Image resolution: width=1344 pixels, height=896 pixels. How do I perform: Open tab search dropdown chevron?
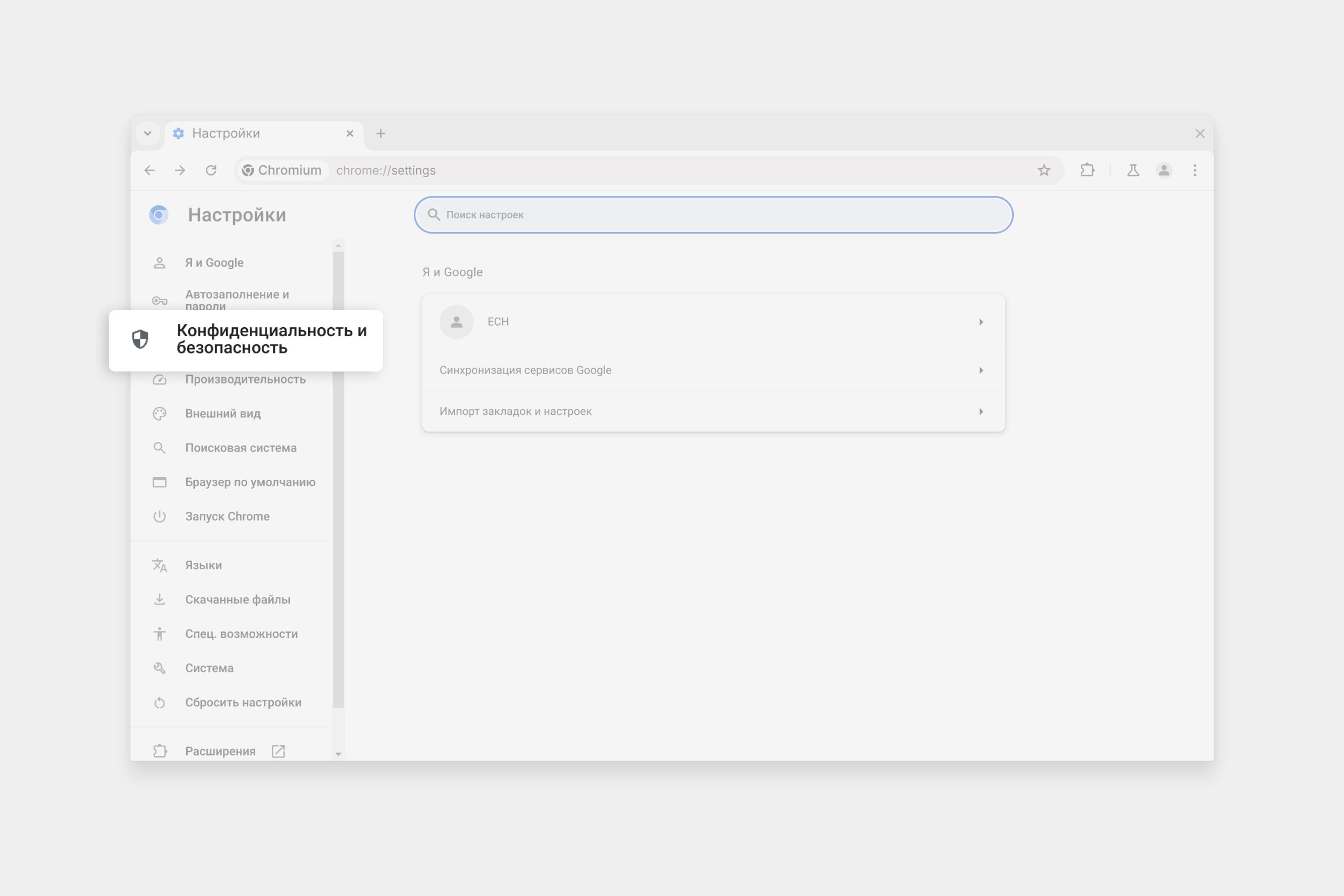pos(147,134)
